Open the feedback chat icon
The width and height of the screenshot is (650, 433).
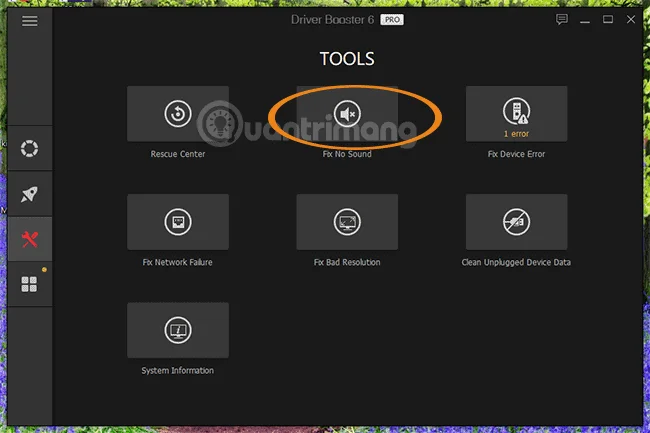[x=562, y=19]
